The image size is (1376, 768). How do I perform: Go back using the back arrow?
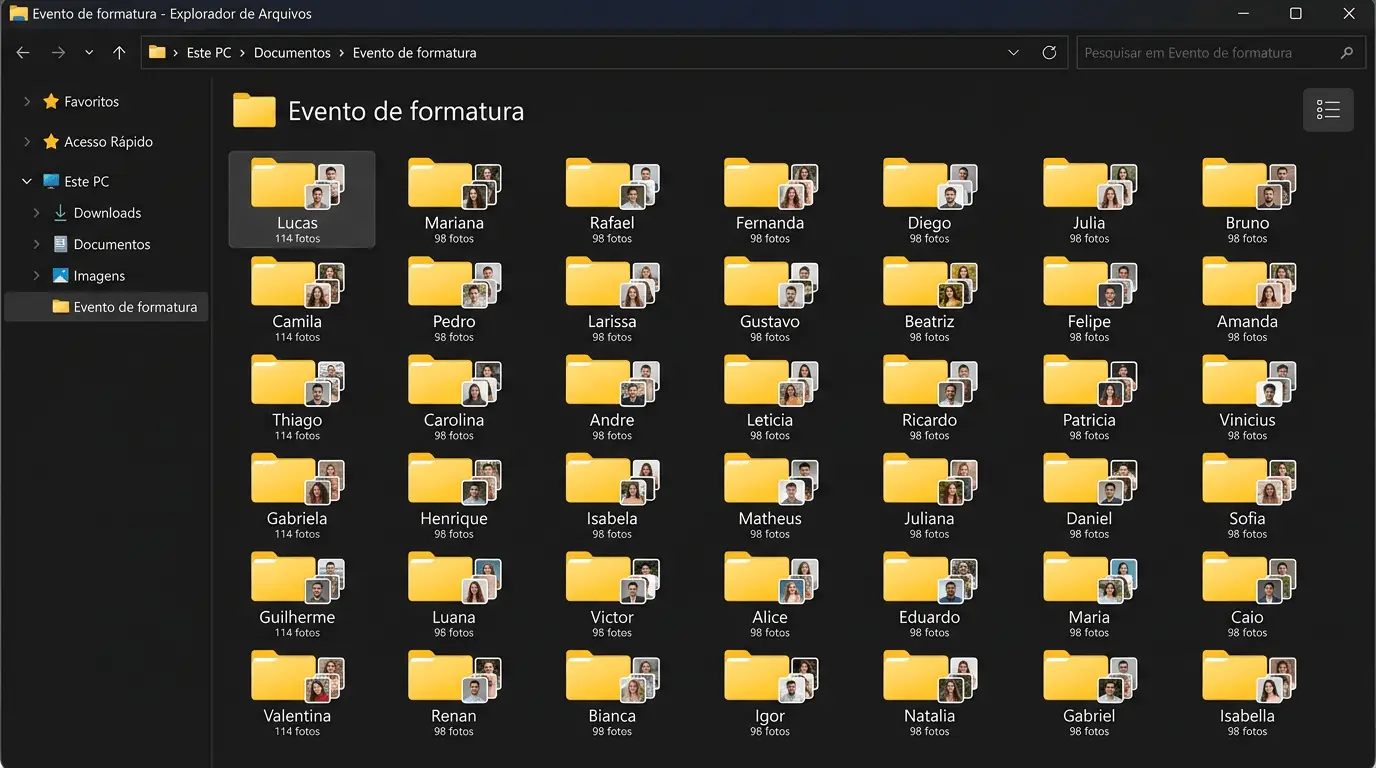coord(23,53)
